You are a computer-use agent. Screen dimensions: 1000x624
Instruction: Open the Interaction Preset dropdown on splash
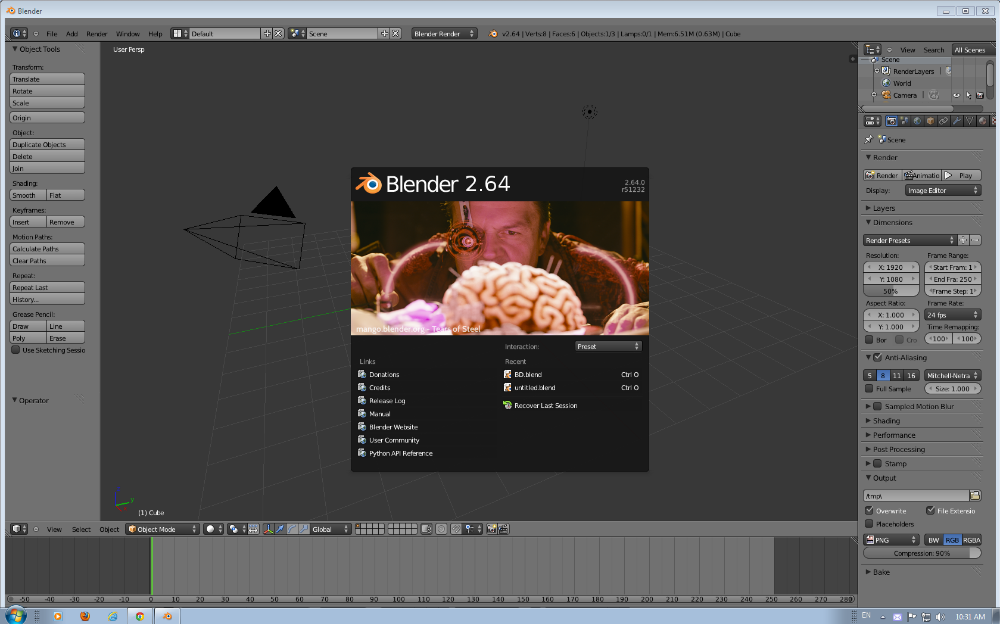tap(608, 346)
